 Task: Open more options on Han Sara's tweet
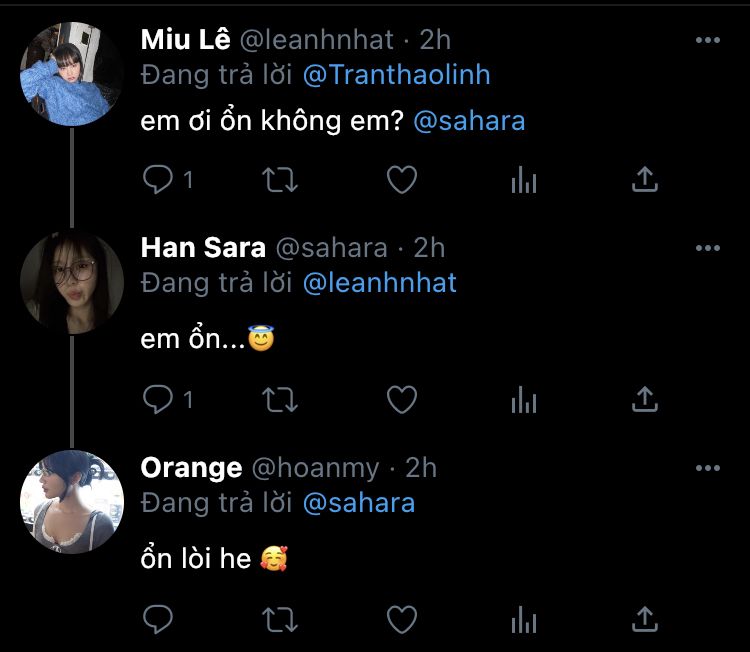[707, 248]
